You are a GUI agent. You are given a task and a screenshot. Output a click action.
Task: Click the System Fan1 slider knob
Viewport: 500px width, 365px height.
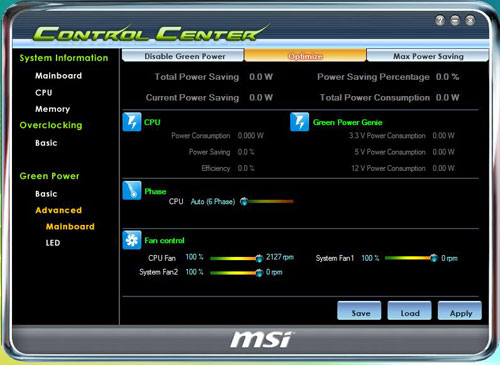(434, 258)
